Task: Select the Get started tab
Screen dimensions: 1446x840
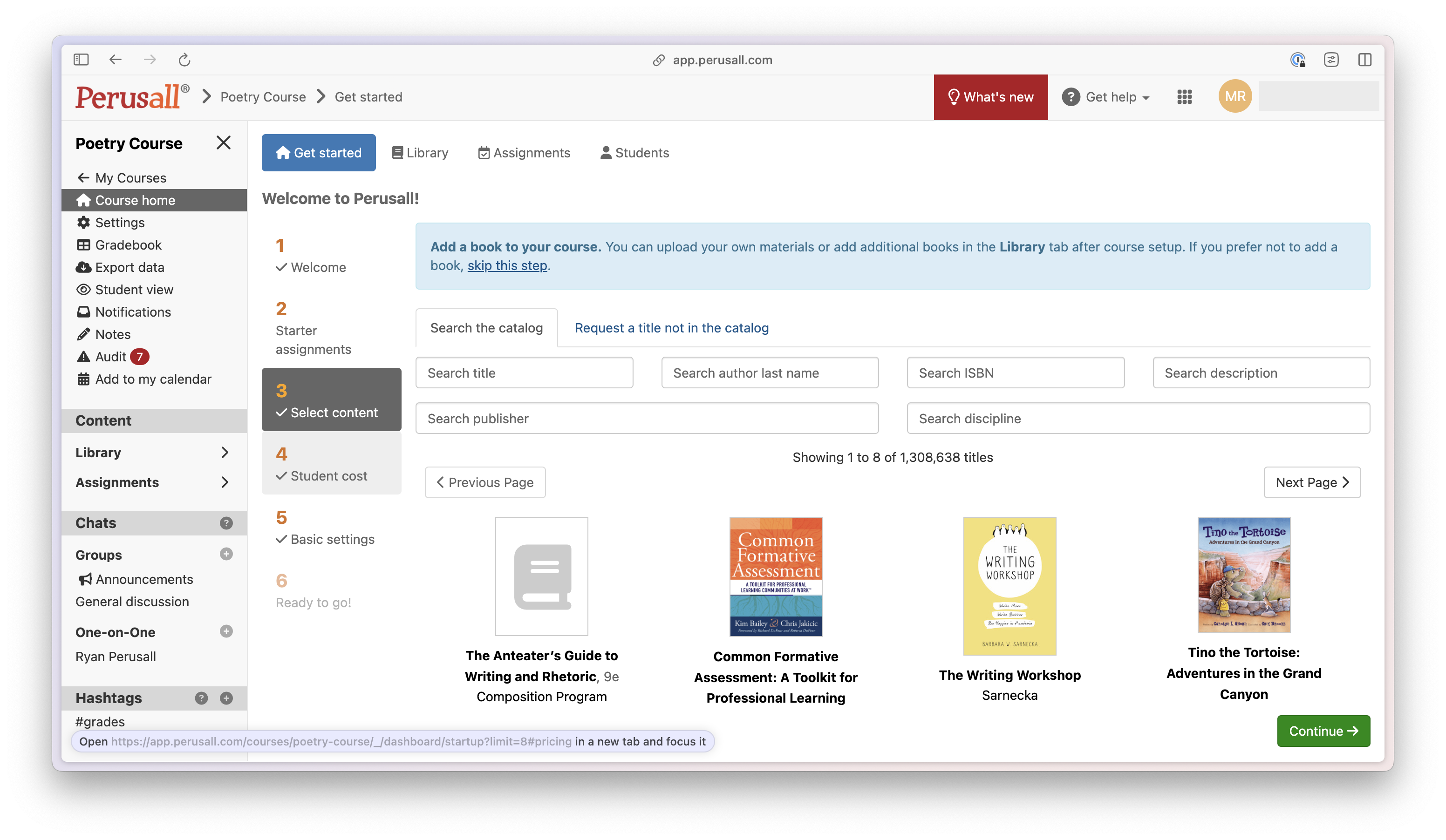Action: tap(319, 153)
